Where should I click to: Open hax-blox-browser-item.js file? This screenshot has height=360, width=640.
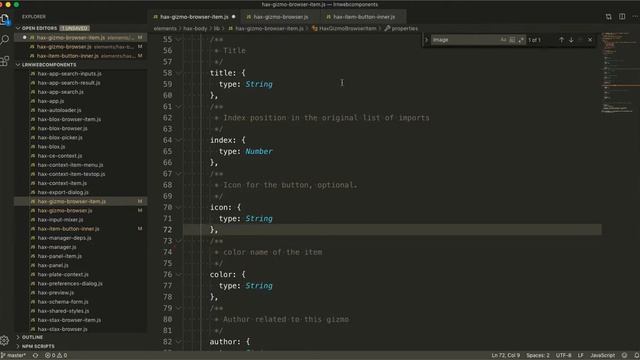tap(69, 120)
